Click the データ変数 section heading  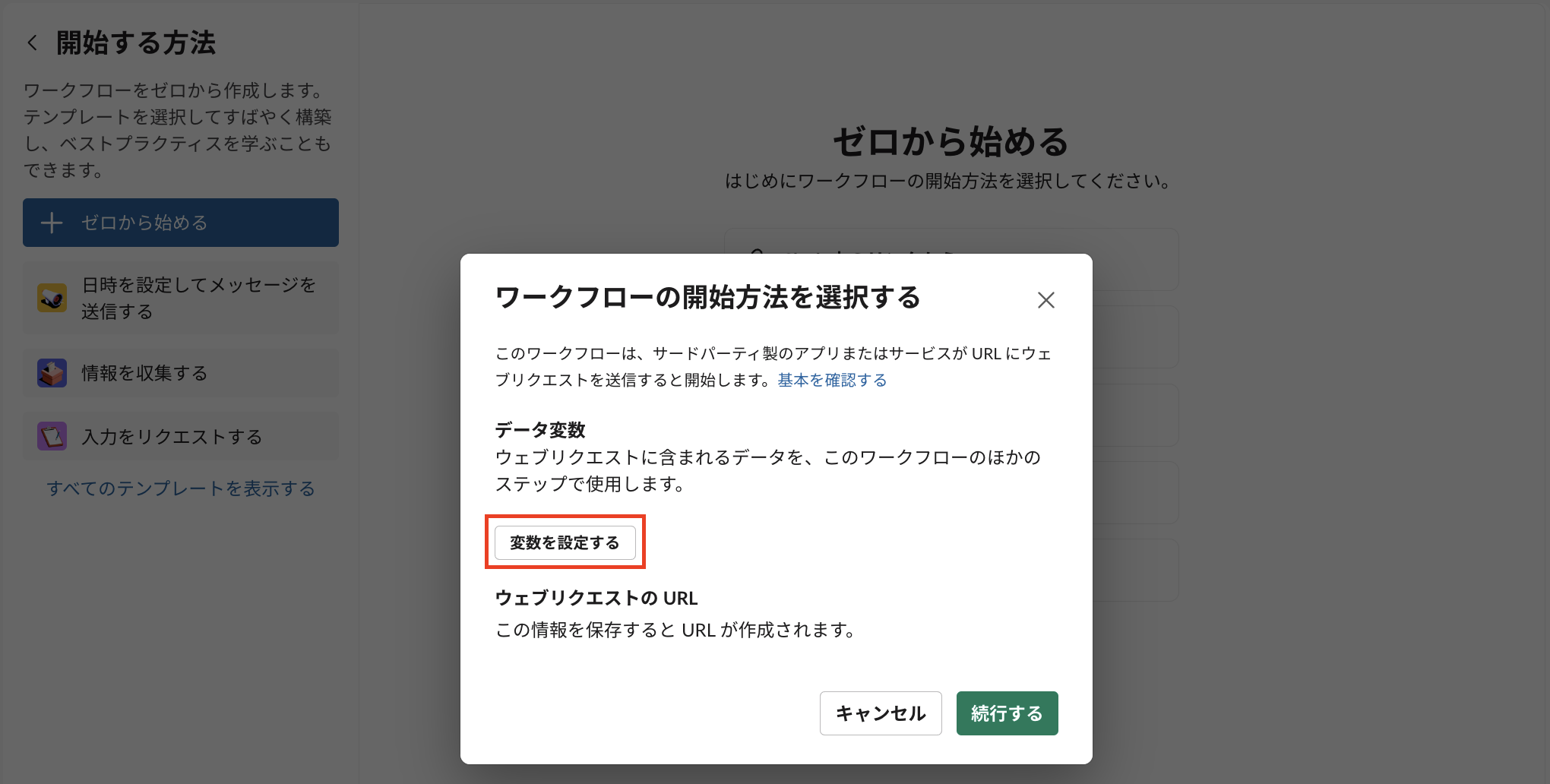pyautogui.click(x=539, y=429)
